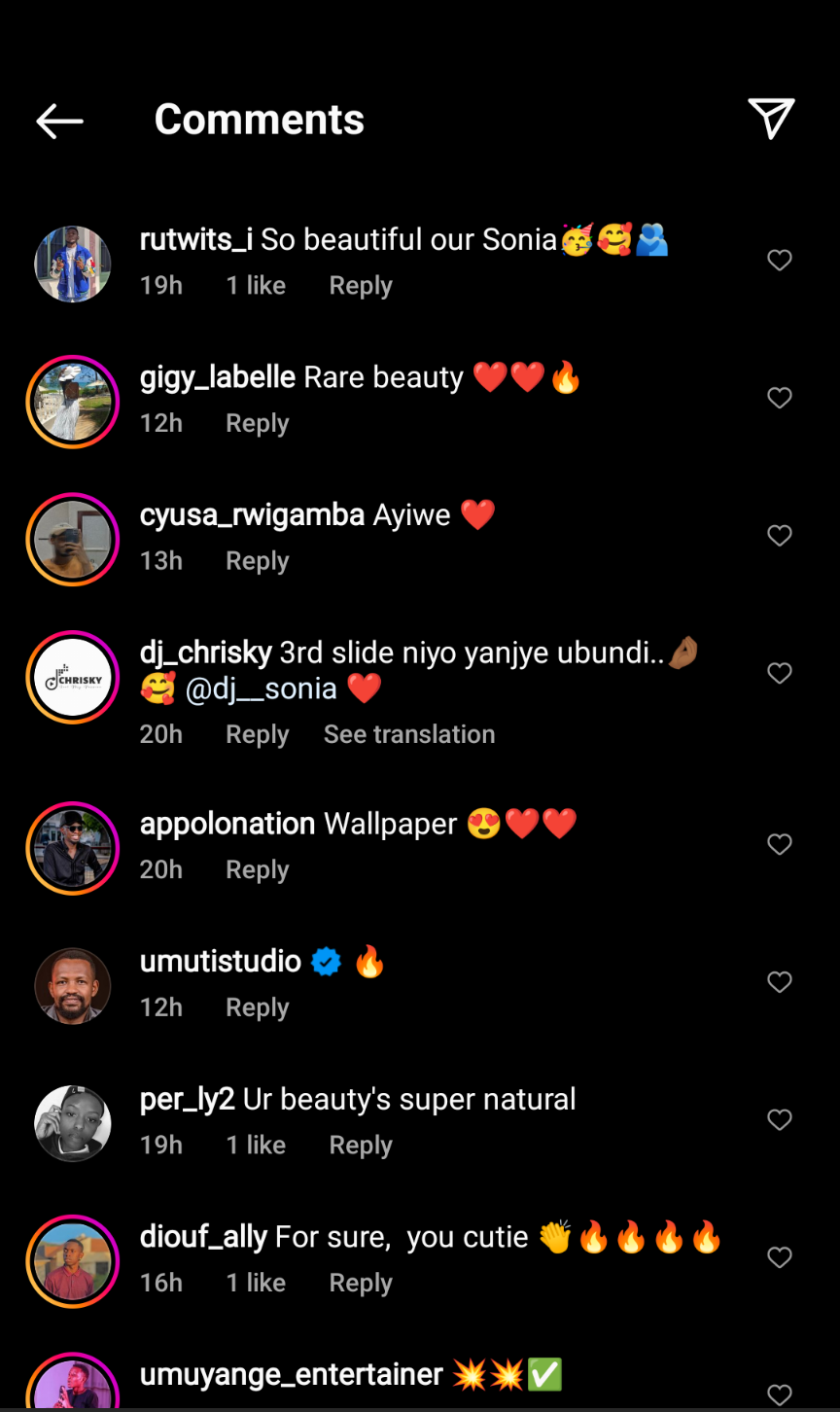
Task: Open rutwits_i's profile picture
Action: pos(73,265)
